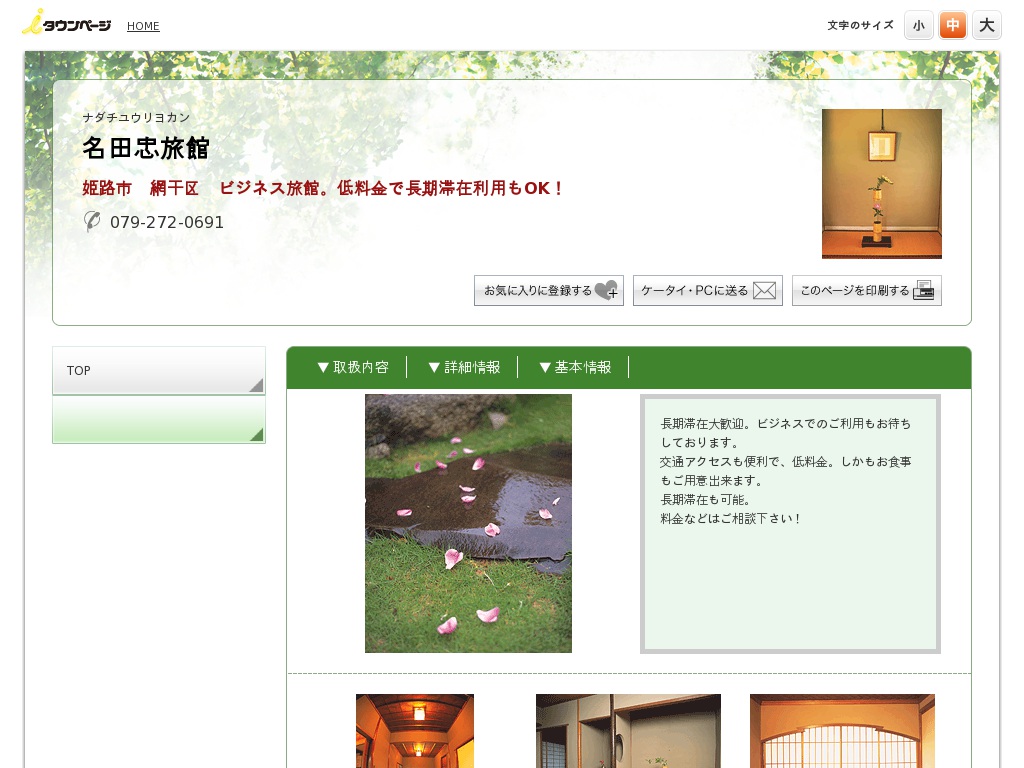Click the red 姫路市 網干区 tagline
The height and width of the screenshot is (768, 1024).
(322, 188)
